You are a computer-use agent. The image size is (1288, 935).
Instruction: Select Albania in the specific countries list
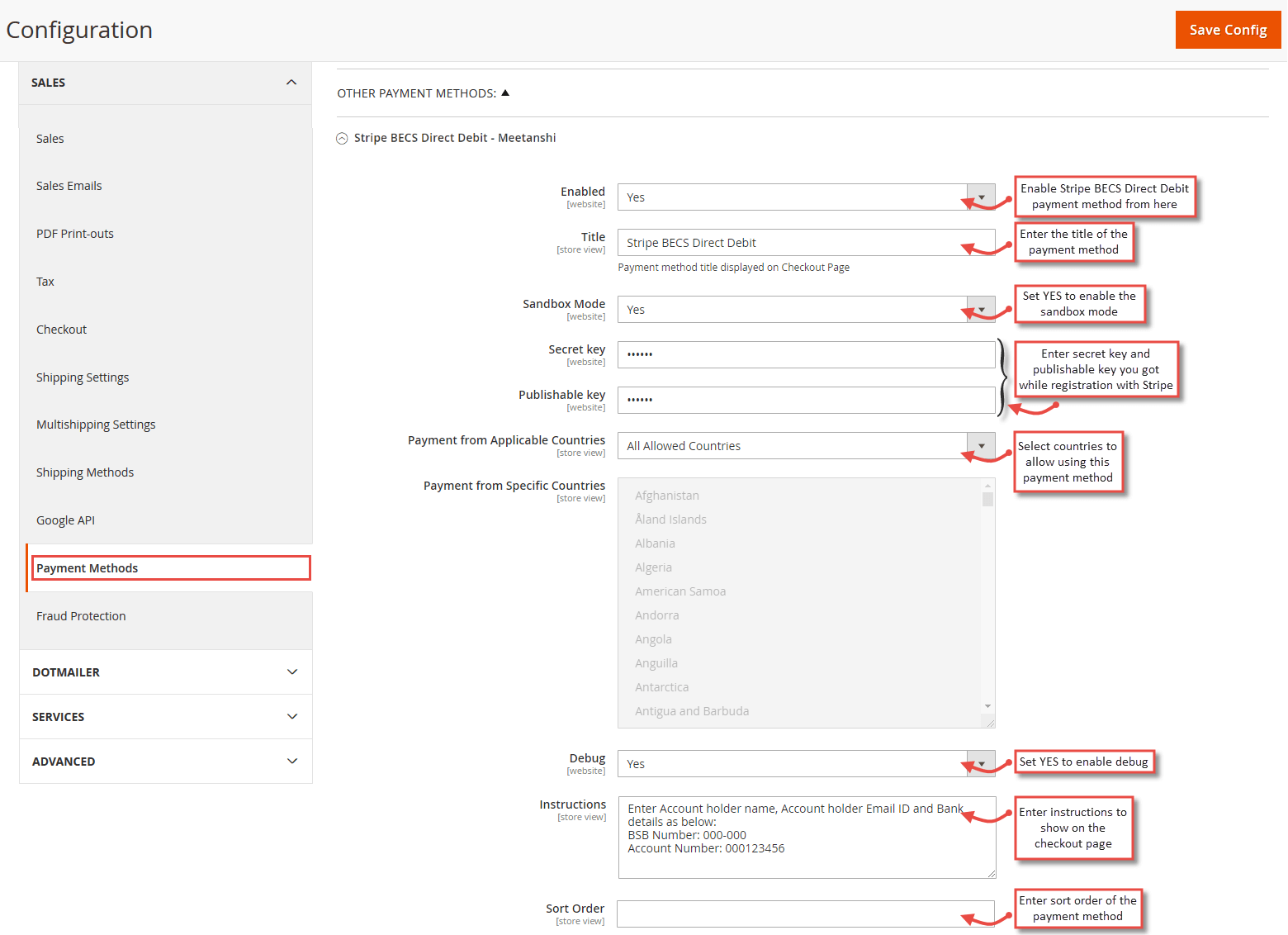pyautogui.click(x=655, y=543)
